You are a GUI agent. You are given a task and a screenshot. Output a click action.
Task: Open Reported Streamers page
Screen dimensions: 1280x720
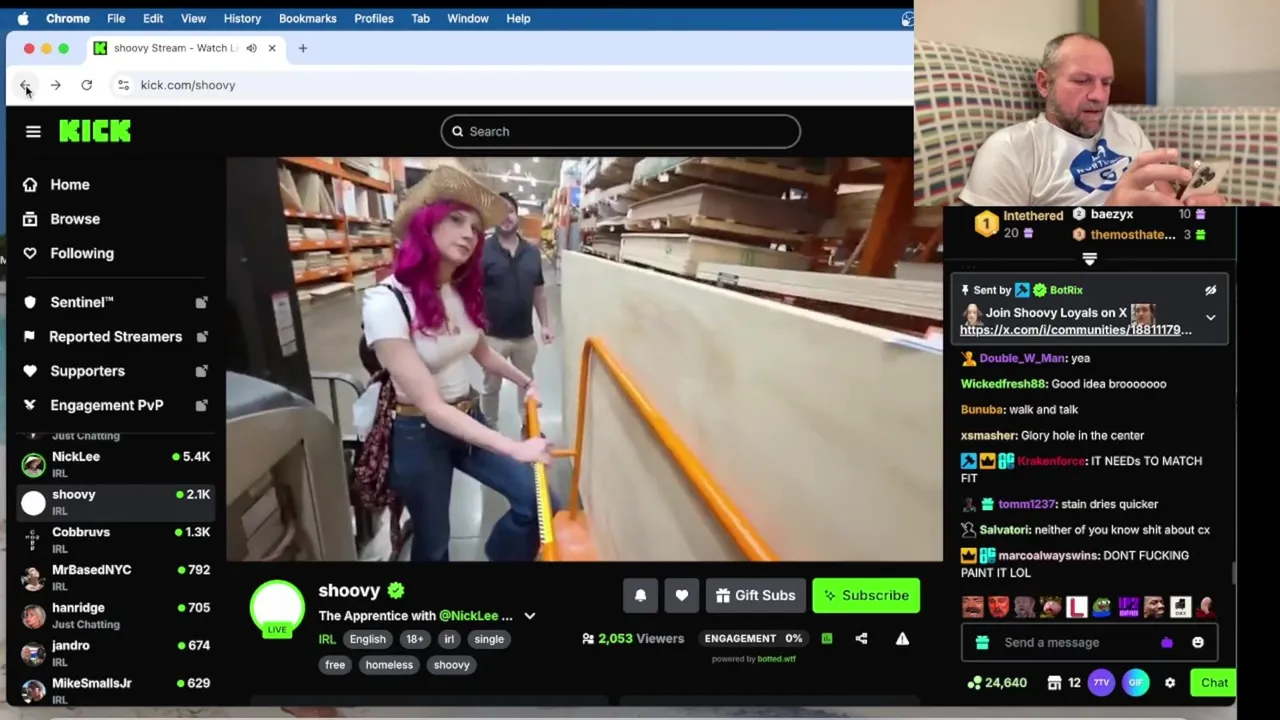tap(115, 336)
